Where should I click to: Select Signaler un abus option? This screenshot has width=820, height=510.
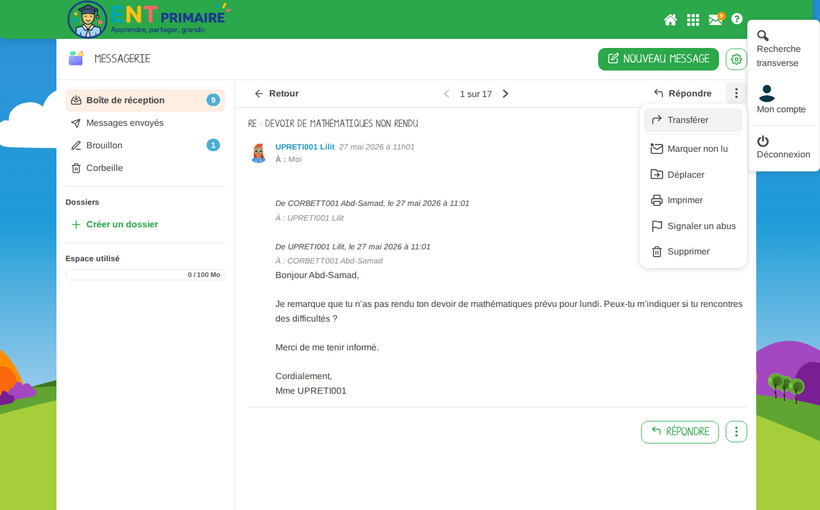click(693, 226)
